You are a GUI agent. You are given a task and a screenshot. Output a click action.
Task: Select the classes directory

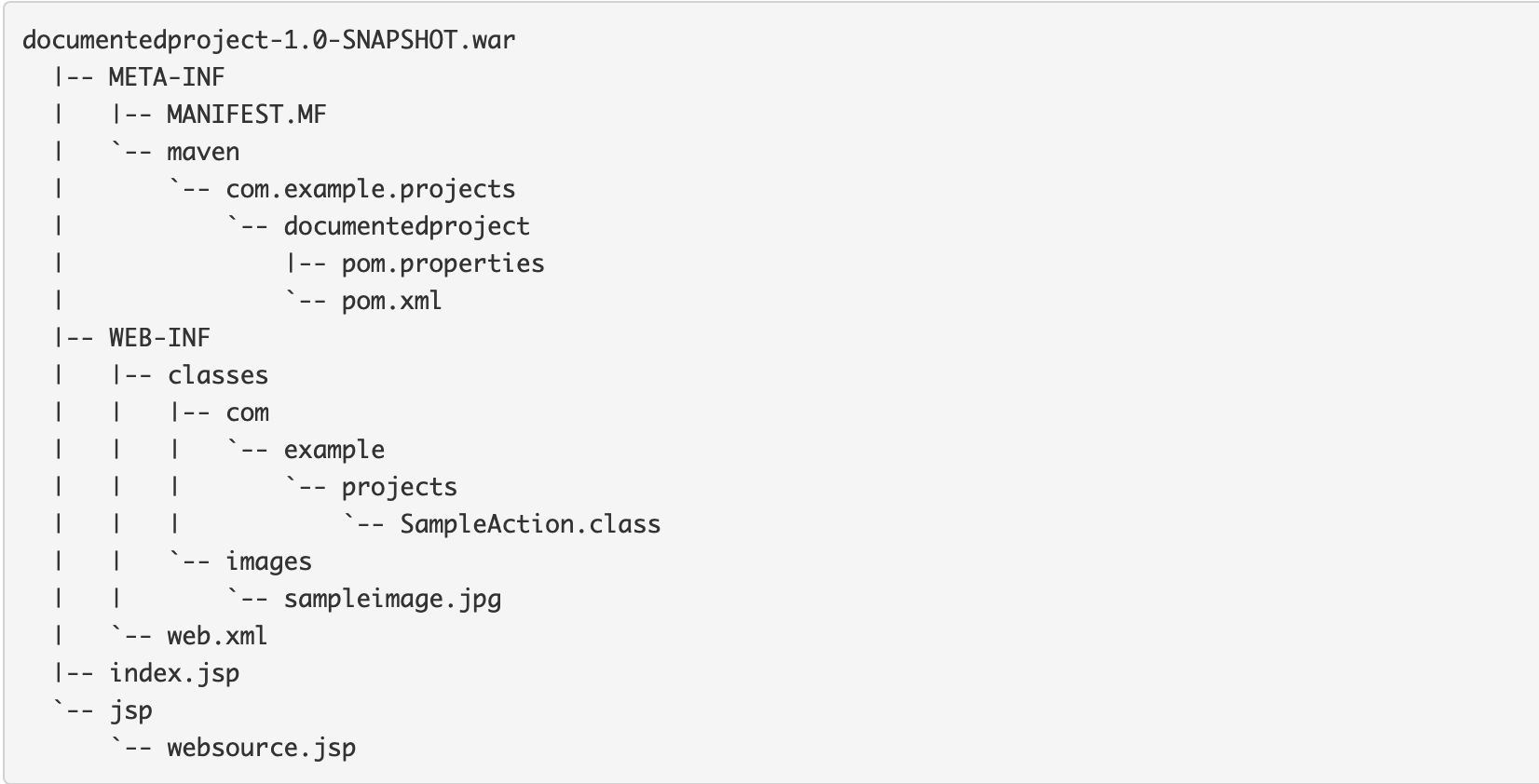pos(218,375)
